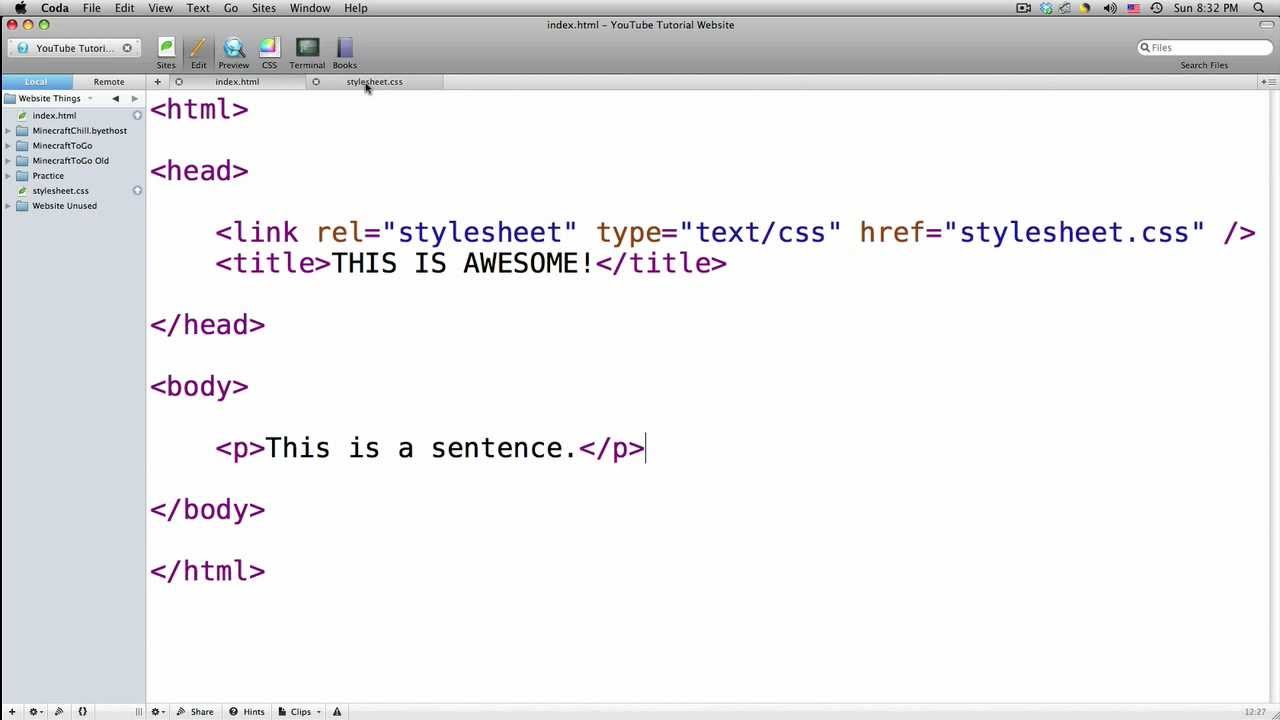Switch to the stylesheet.css editor tab
Image resolution: width=1280 pixels, height=720 pixels.
374,82
